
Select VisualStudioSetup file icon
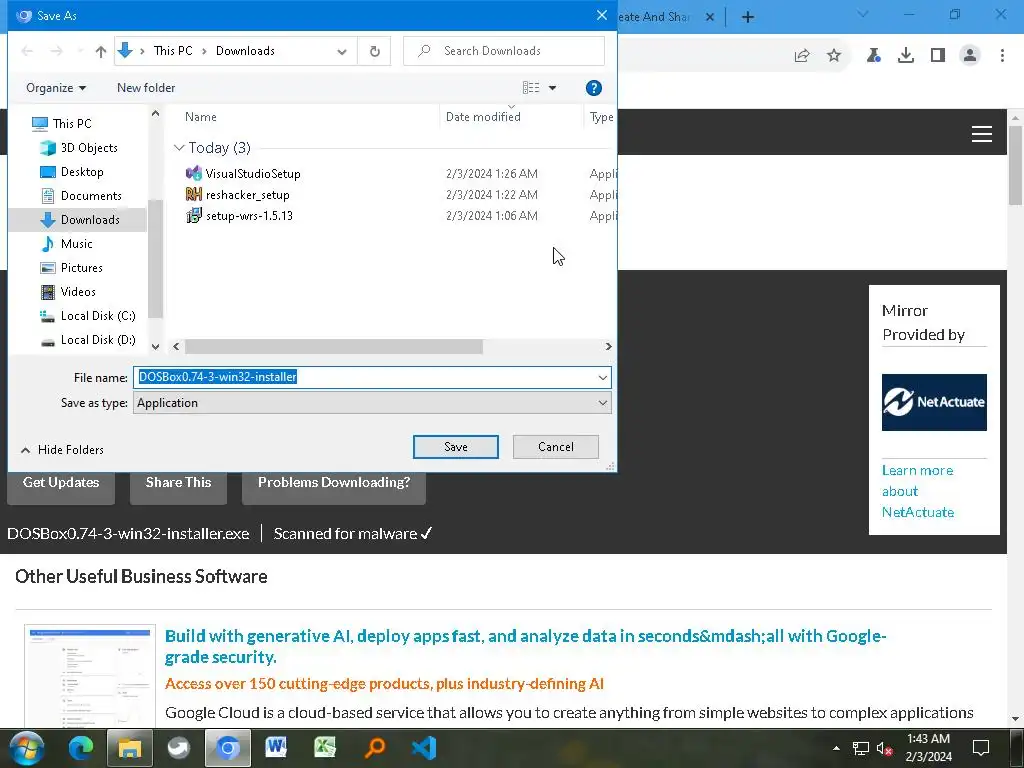194,173
